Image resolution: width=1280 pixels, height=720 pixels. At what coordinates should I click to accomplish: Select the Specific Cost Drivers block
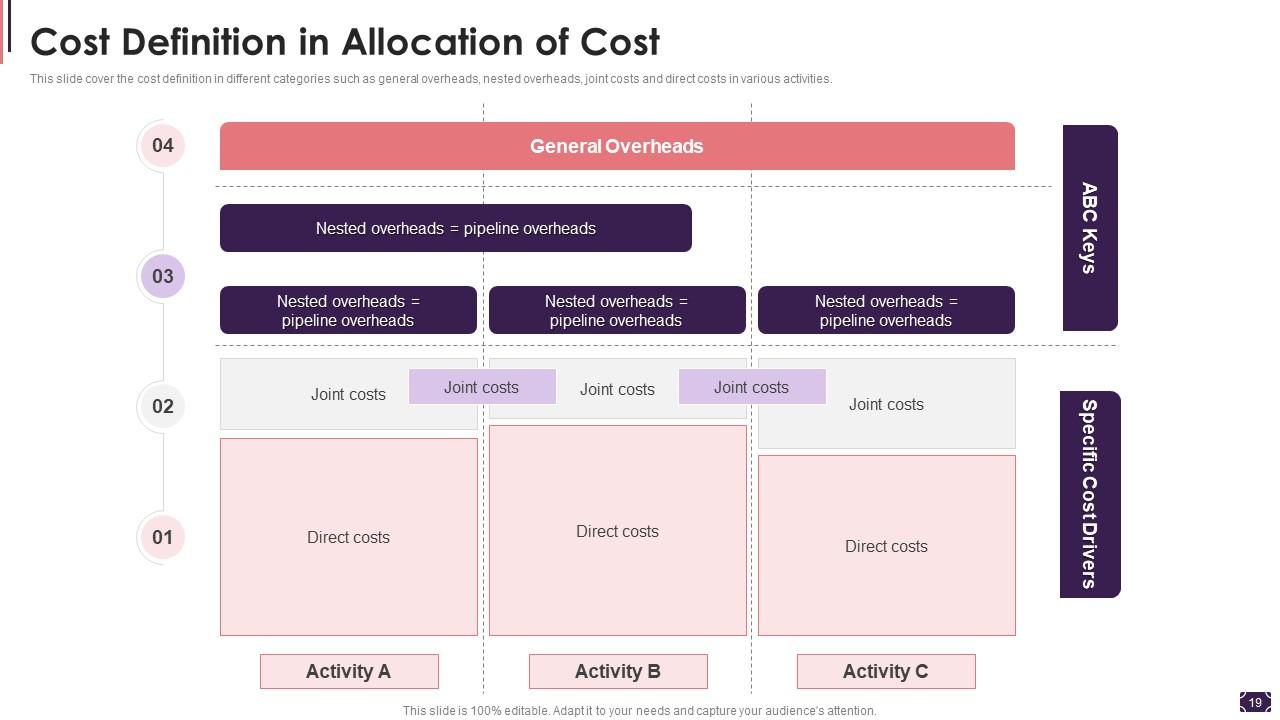pos(1090,494)
